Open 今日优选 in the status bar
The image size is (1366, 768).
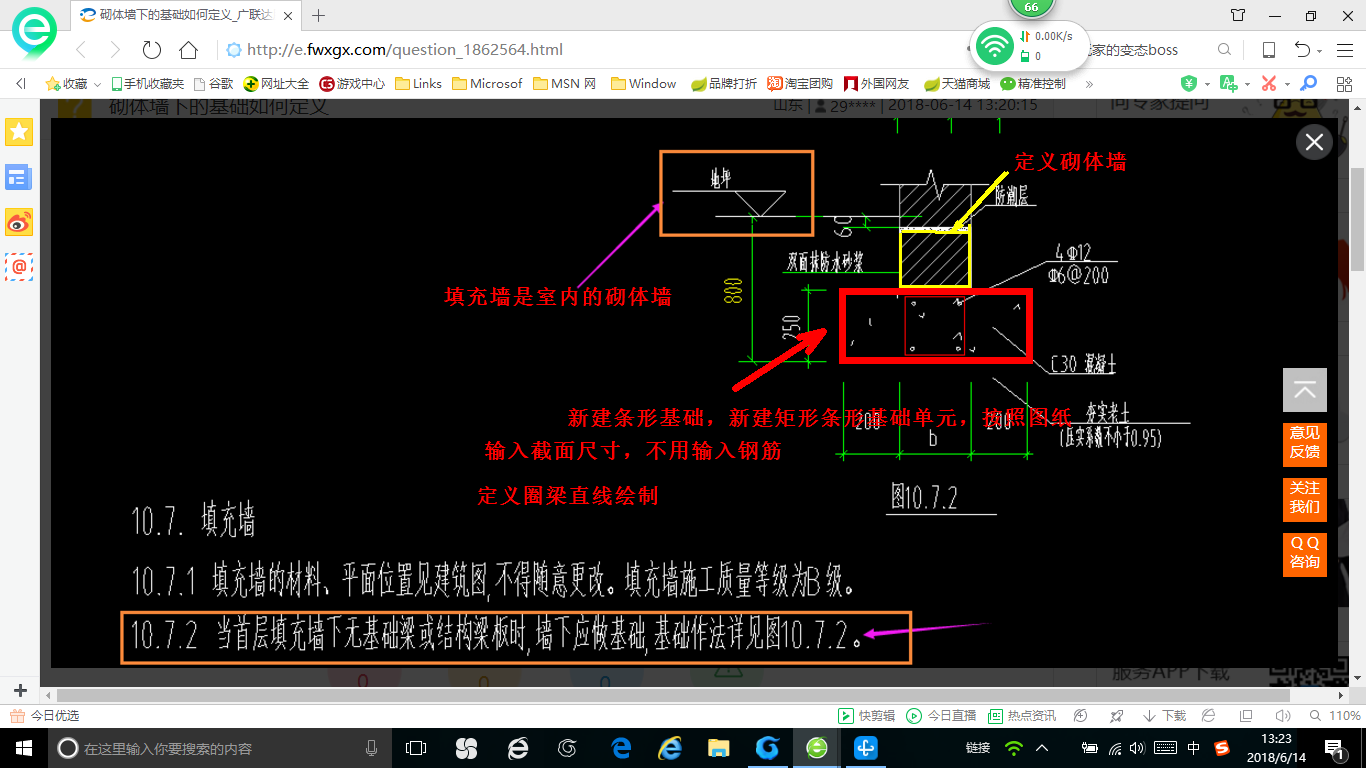click(x=44, y=716)
